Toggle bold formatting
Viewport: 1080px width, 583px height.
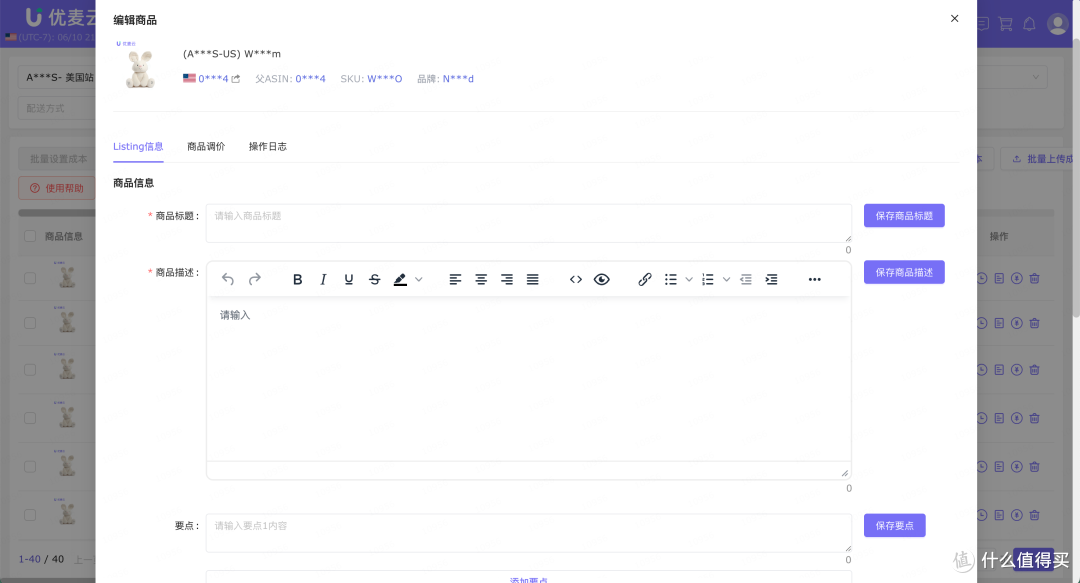point(298,279)
